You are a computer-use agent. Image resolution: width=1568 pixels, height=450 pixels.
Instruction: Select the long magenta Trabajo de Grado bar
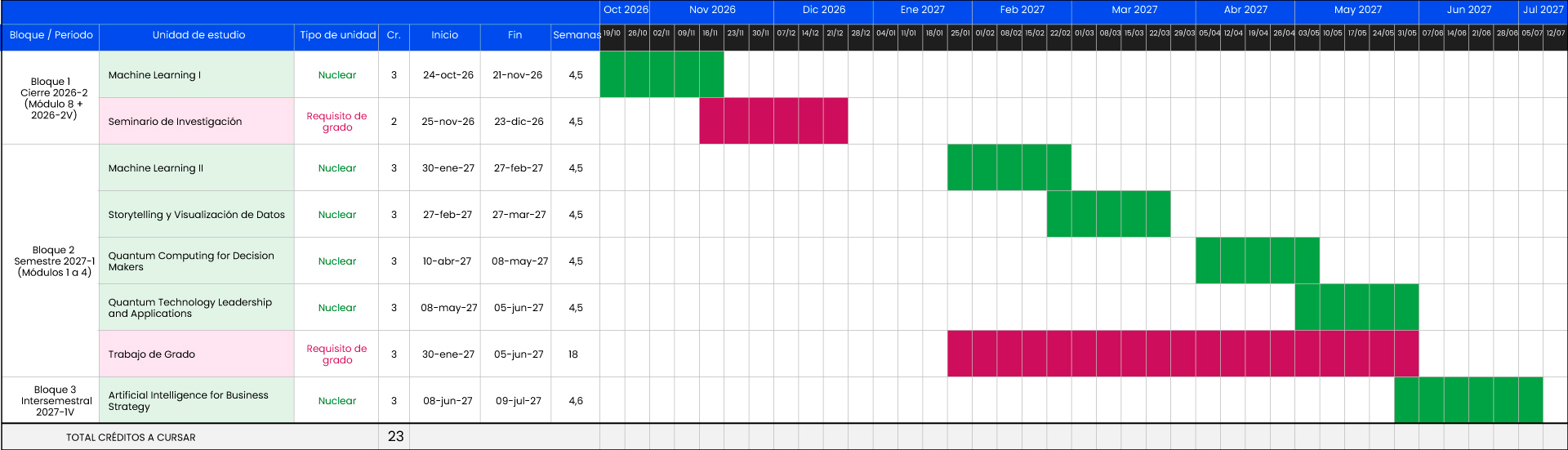(1183, 354)
